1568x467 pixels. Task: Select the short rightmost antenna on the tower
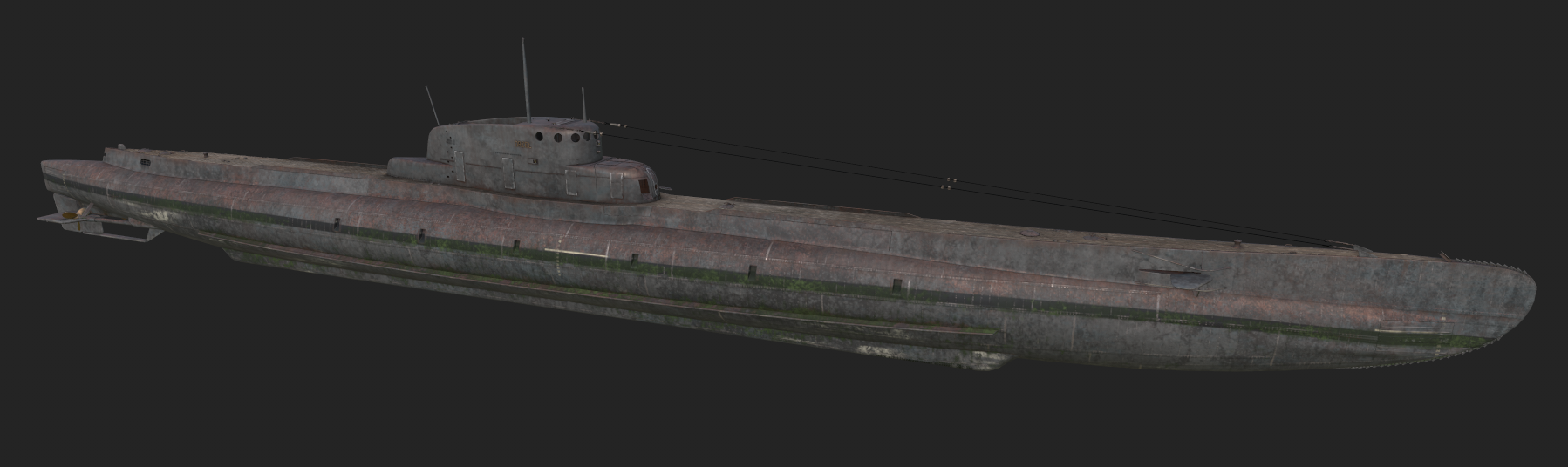(x=583, y=102)
